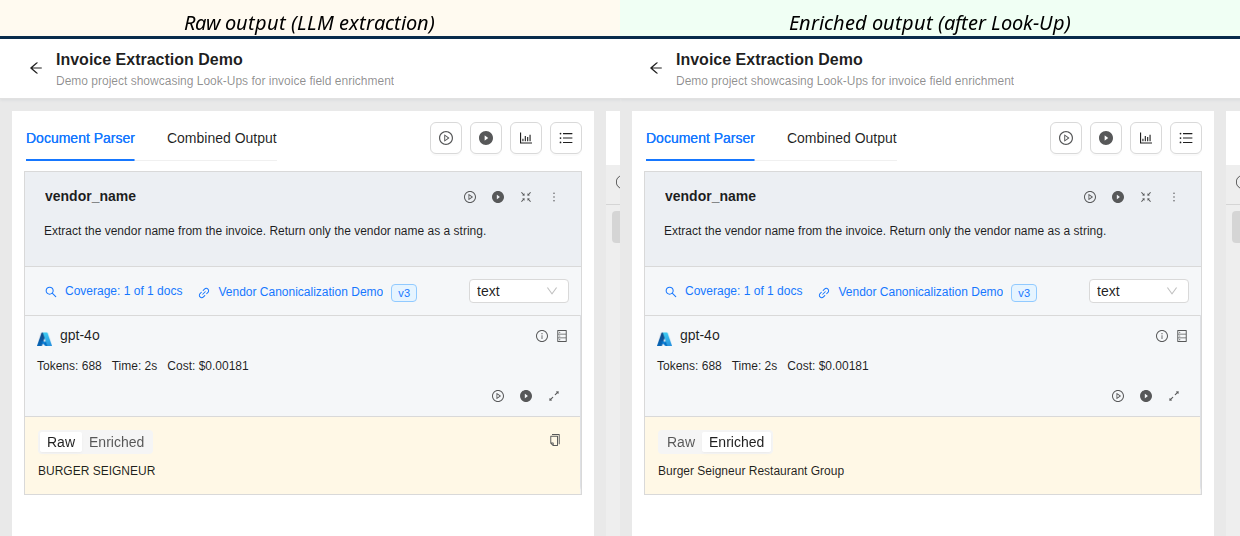Screen dimensions: 1240x536
Task: Open Coverage: 1 of 1 docs link, Raw panel
Action: tap(114, 291)
